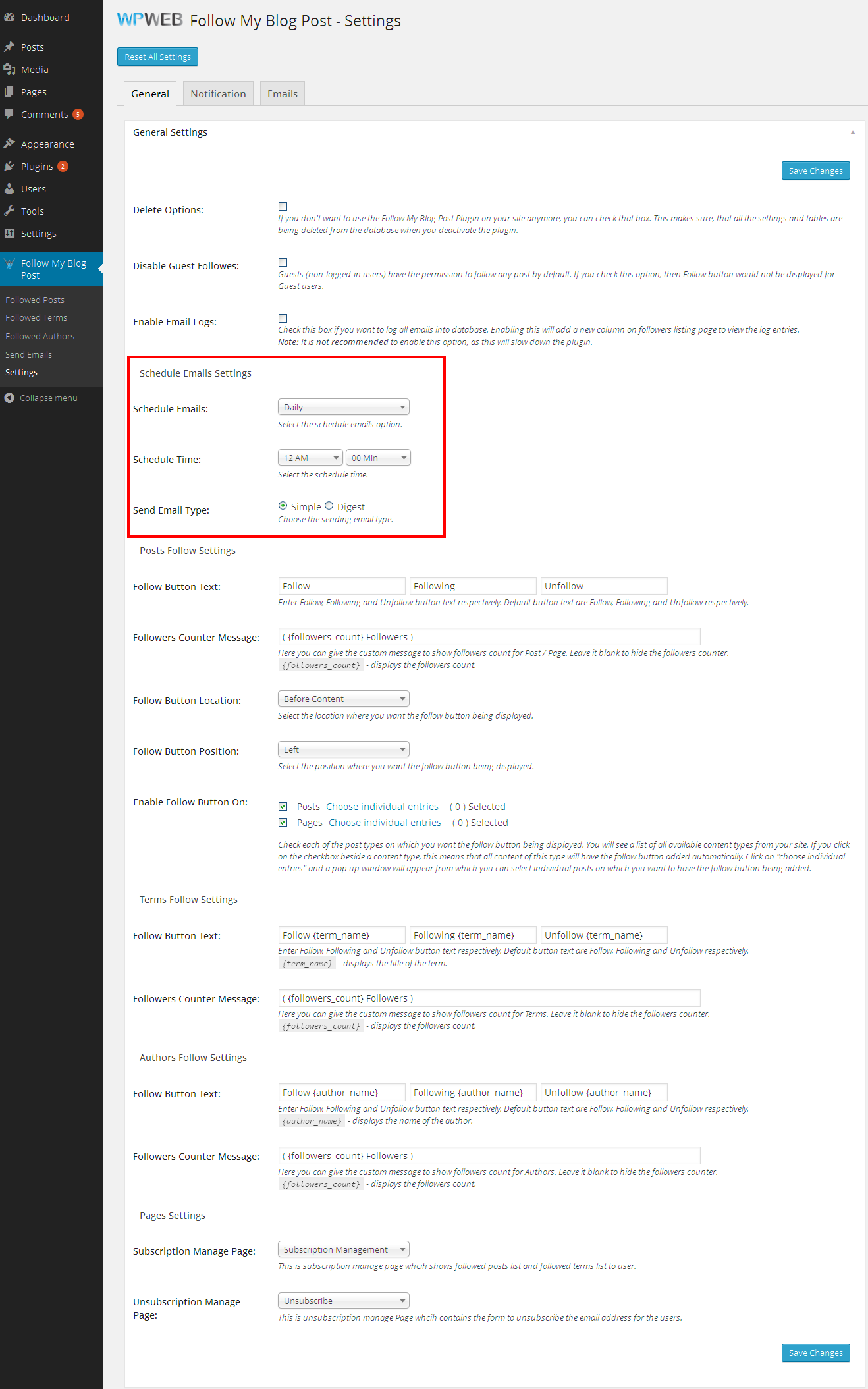Open the Schedule Emails Daily dropdown
Image resolution: width=868 pixels, height=1389 pixels.
tap(343, 408)
